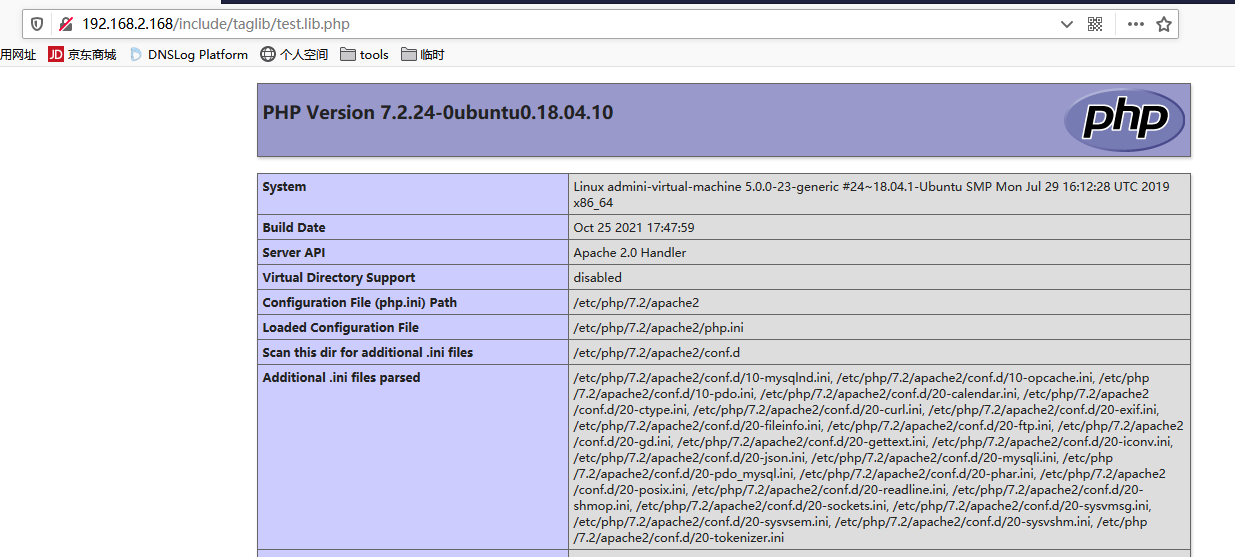Viewport: 1235px width, 557px height.
Task: Open the page actions three-dots menu
Action: 1136,24
